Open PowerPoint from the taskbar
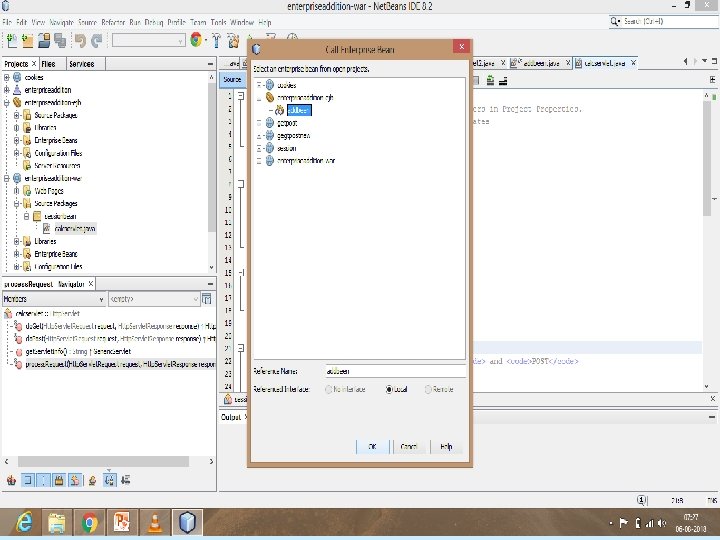This screenshot has height=540, width=720. click(x=122, y=523)
